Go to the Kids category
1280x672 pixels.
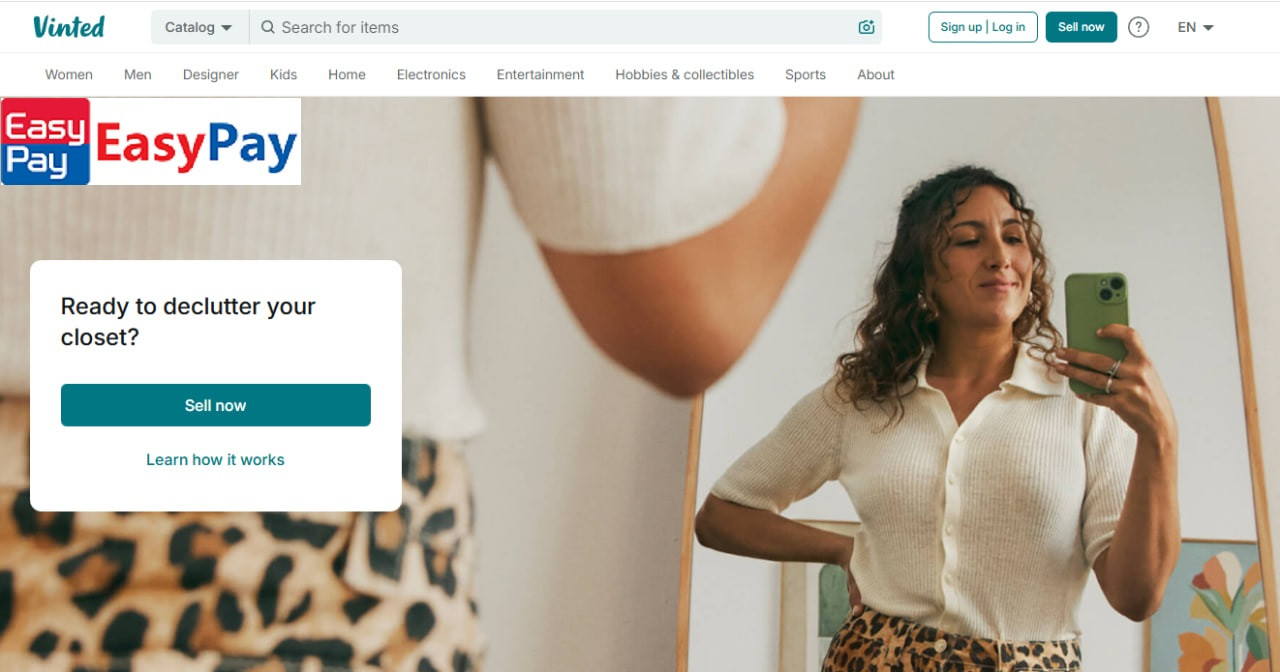283,75
